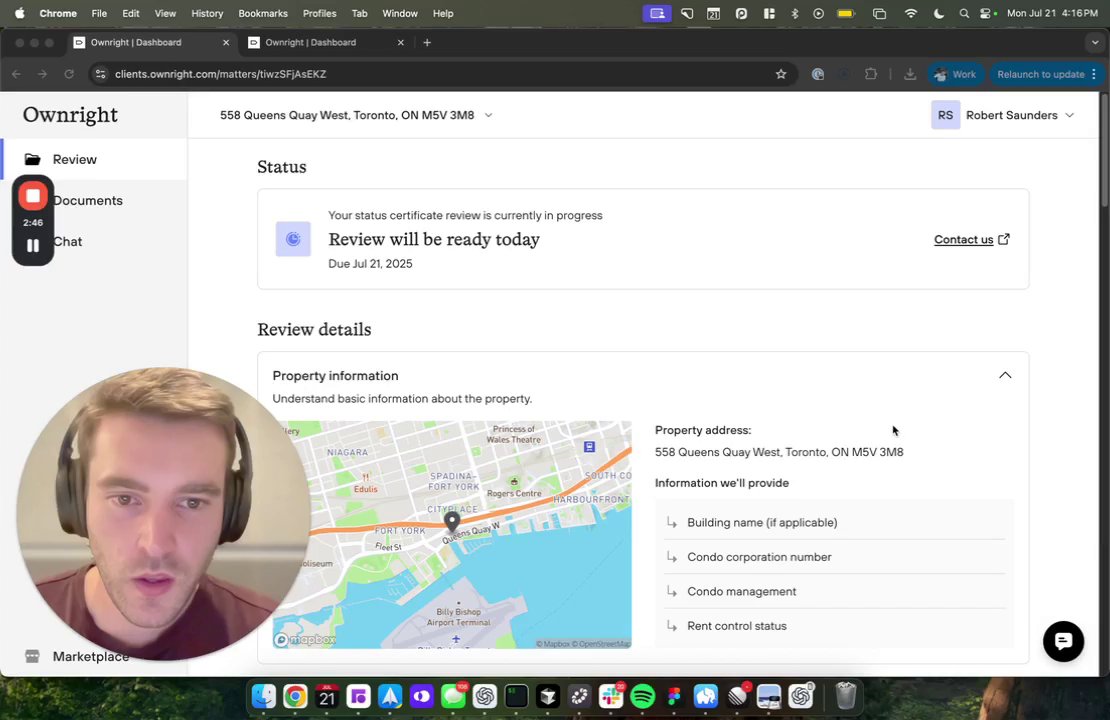1110x720 pixels.
Task: Open a new Chrome tab
Action: (x=427, y=42)
